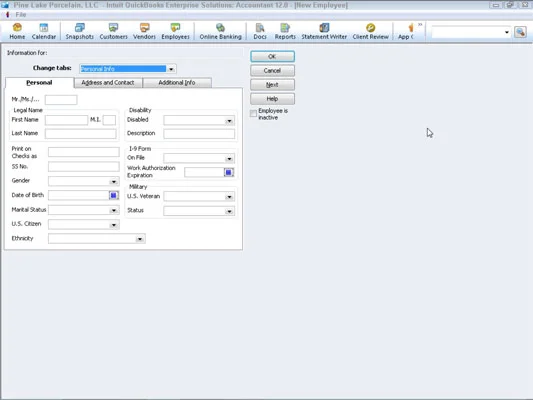Open the Customers center icon
This screenshot has width=533, height=400.
114,31
